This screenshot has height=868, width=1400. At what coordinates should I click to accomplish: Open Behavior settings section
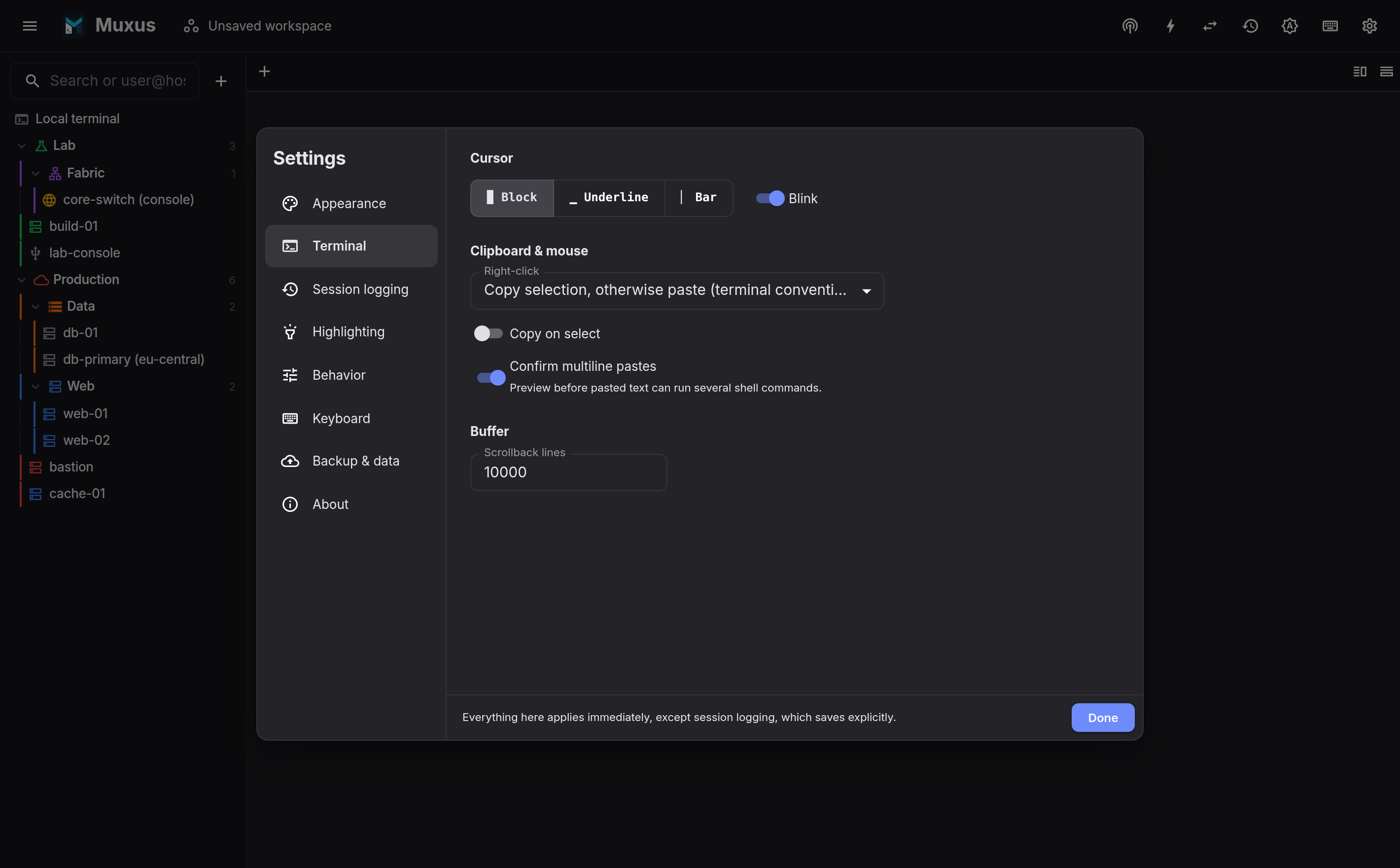[x=351, y=375]
